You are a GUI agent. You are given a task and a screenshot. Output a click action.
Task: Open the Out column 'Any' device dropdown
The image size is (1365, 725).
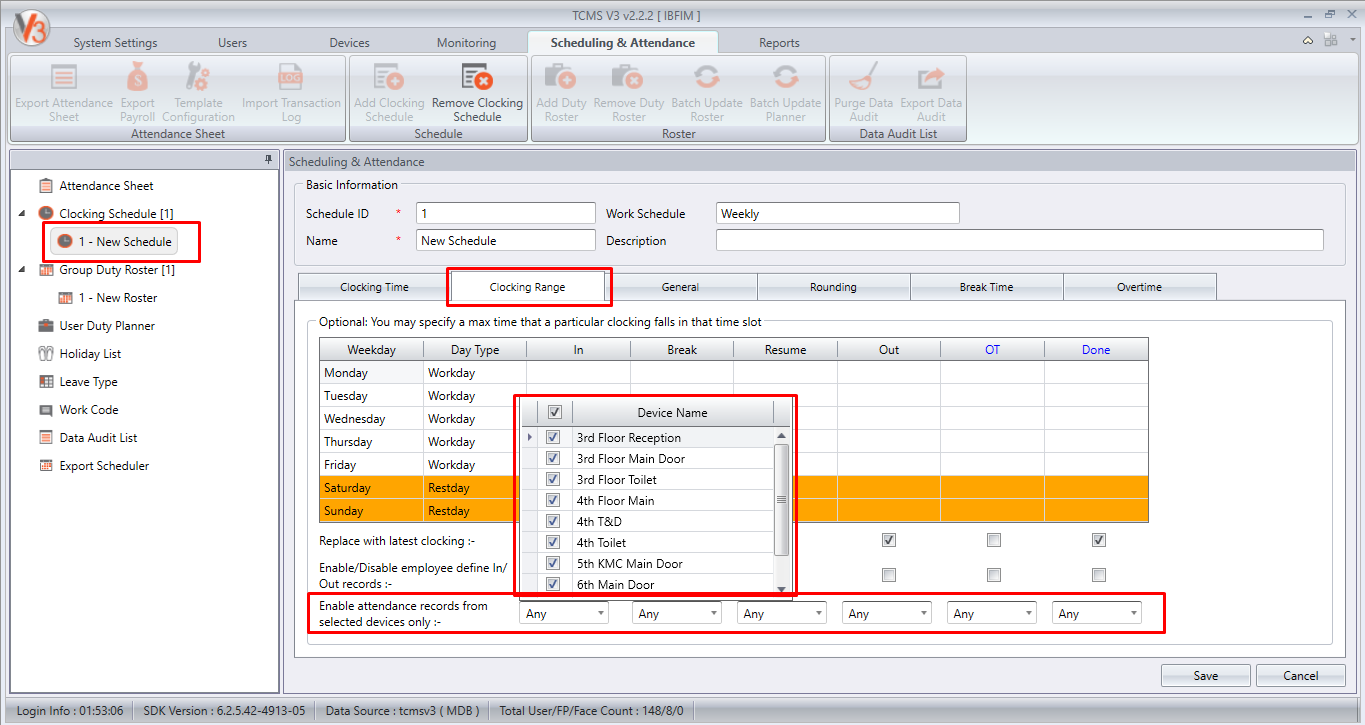[887, 613]
